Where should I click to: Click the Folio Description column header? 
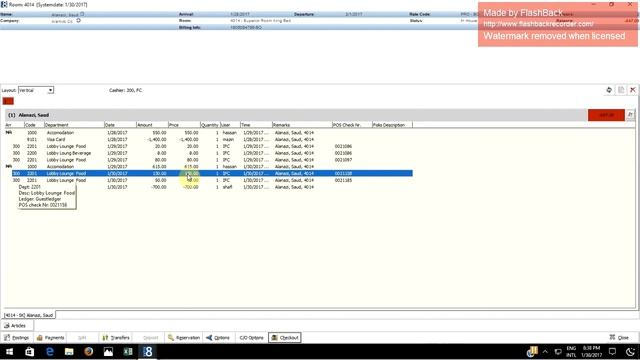click(x=392, y=125)
